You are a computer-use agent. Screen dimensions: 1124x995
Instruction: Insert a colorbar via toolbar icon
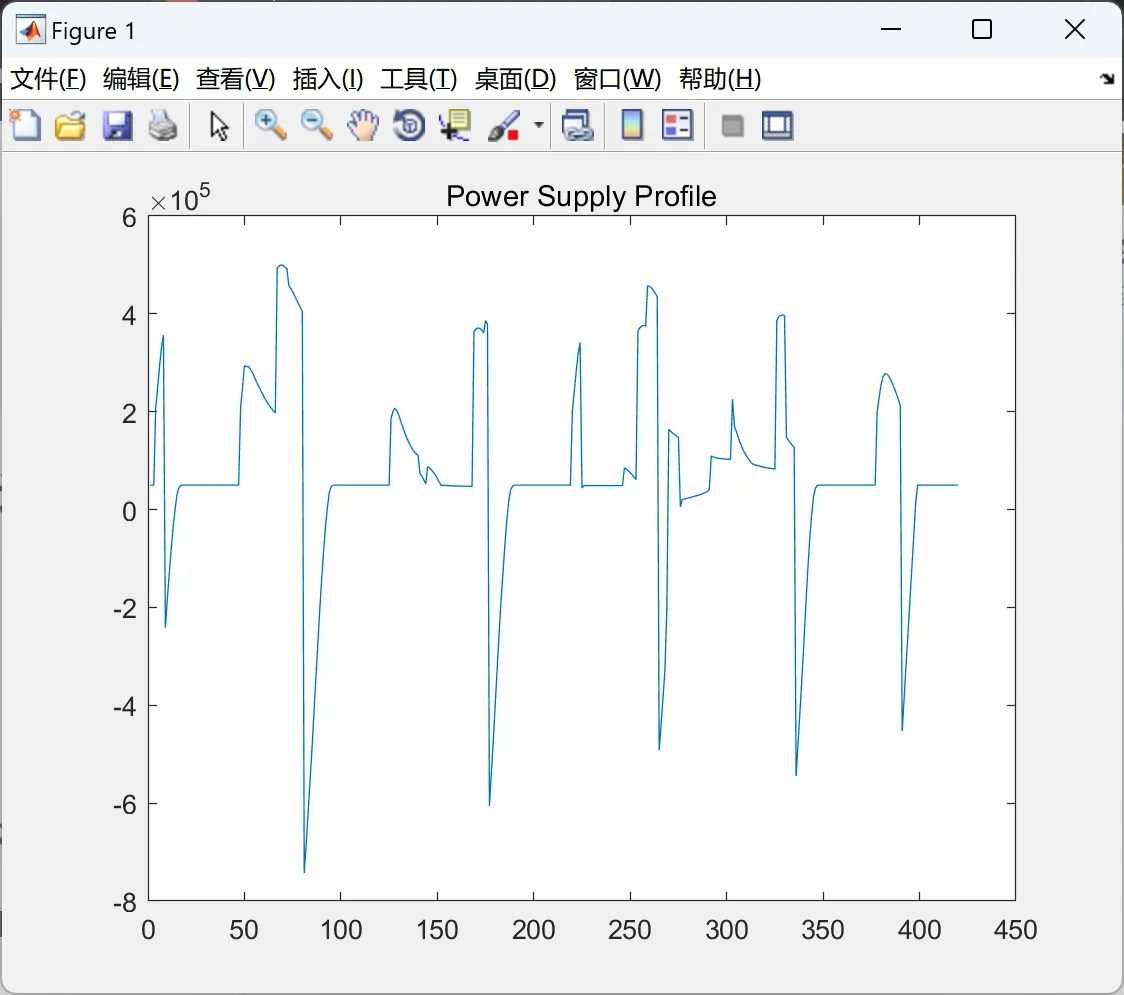click(632, 125)
